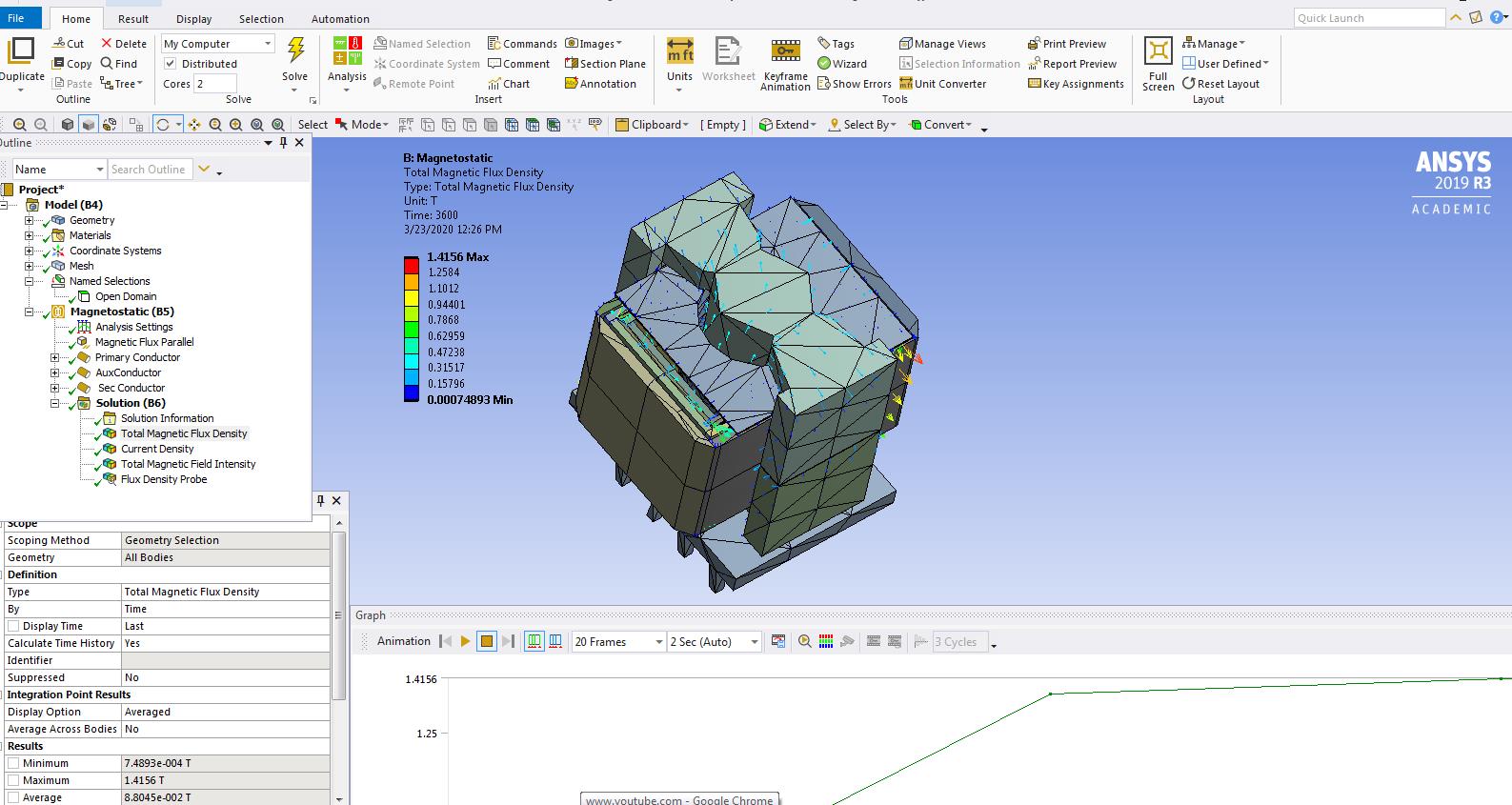The height and width of the screenshot is (805, 1512).
Task: Open the File menu
Action: pos(19,18)
